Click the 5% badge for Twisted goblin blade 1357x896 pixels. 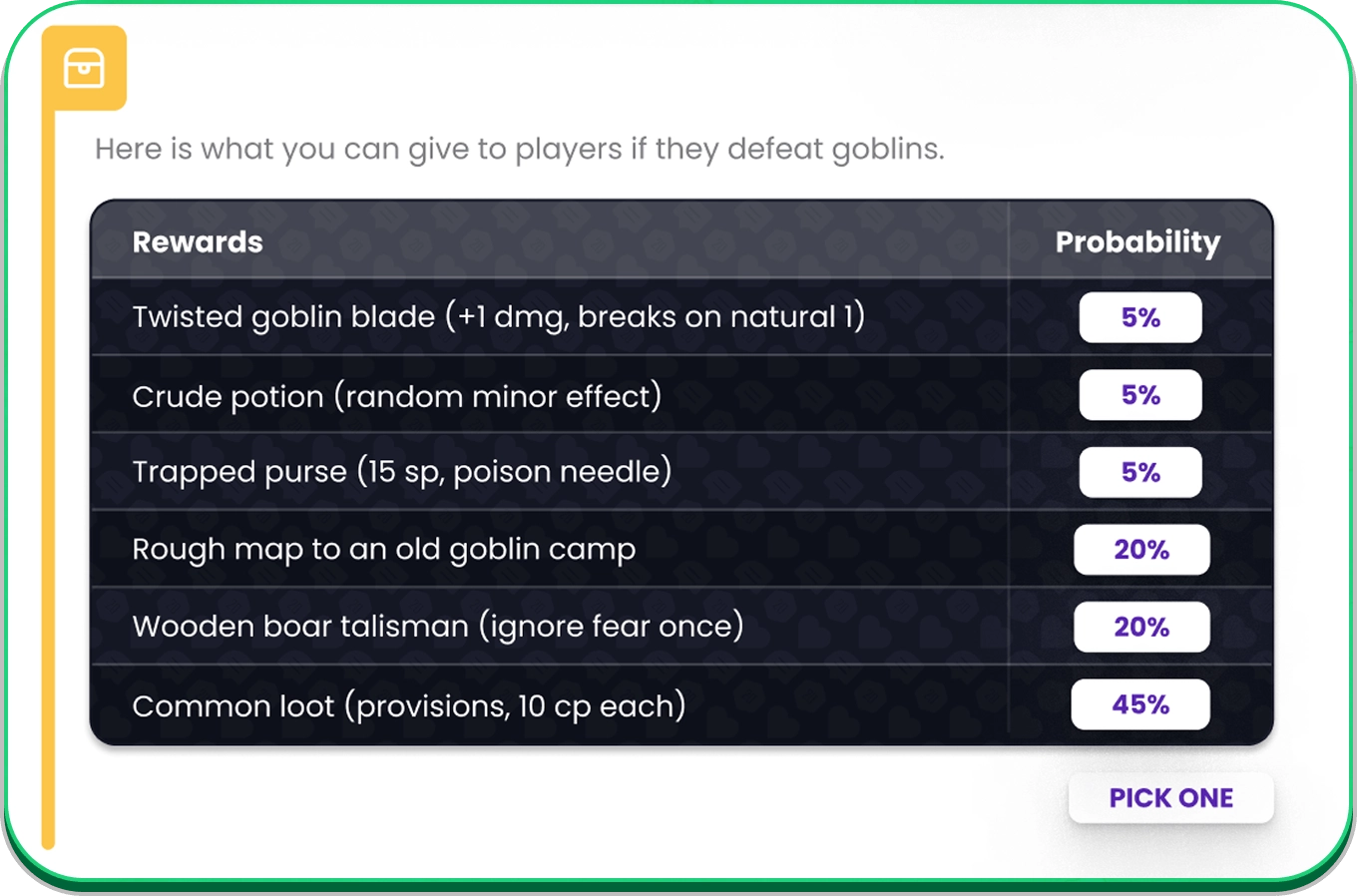[1139, 317]
